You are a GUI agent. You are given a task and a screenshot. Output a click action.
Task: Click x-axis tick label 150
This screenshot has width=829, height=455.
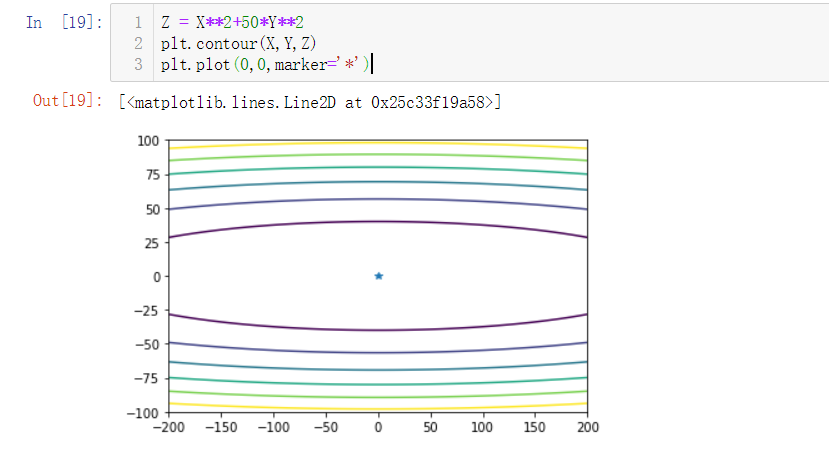535,427
